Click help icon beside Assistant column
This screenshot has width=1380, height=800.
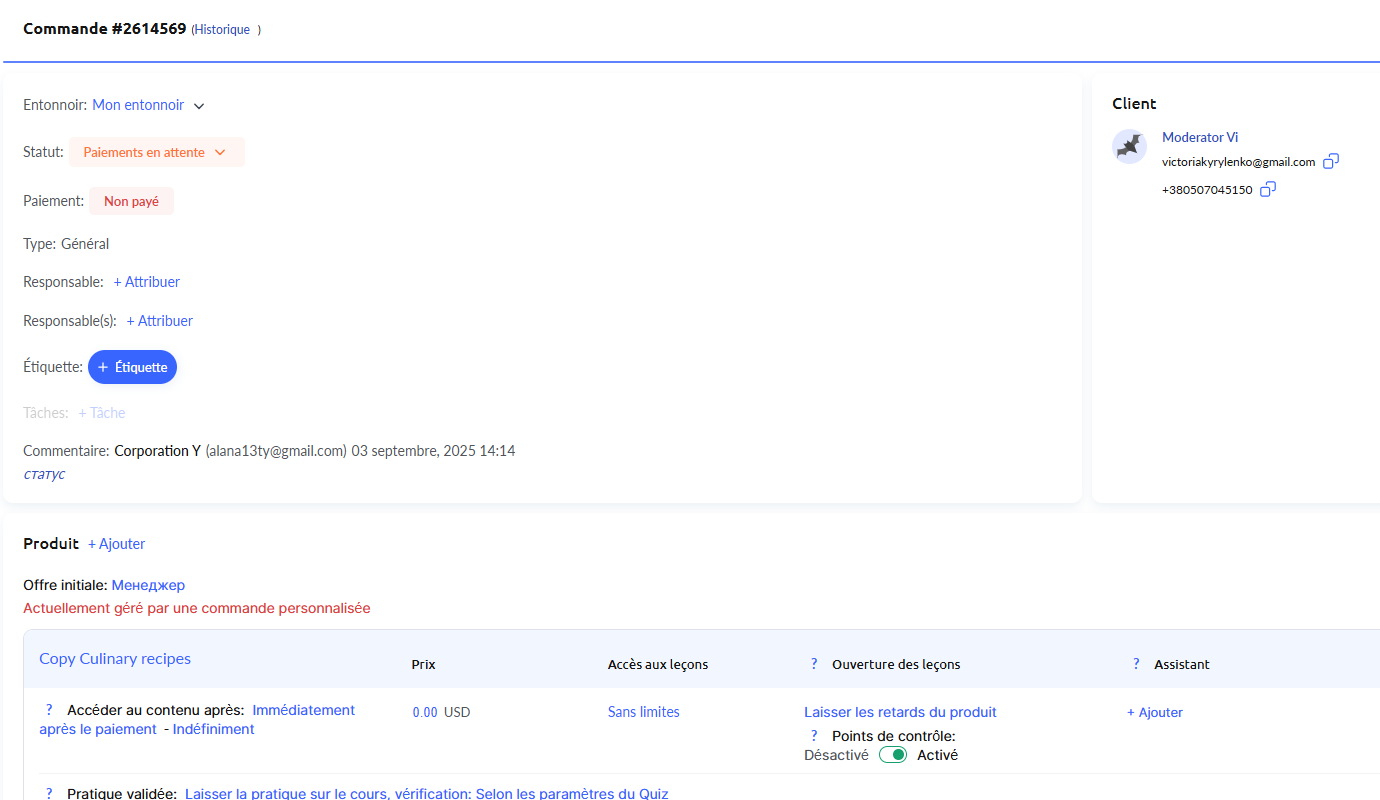tap(1136, 664)
